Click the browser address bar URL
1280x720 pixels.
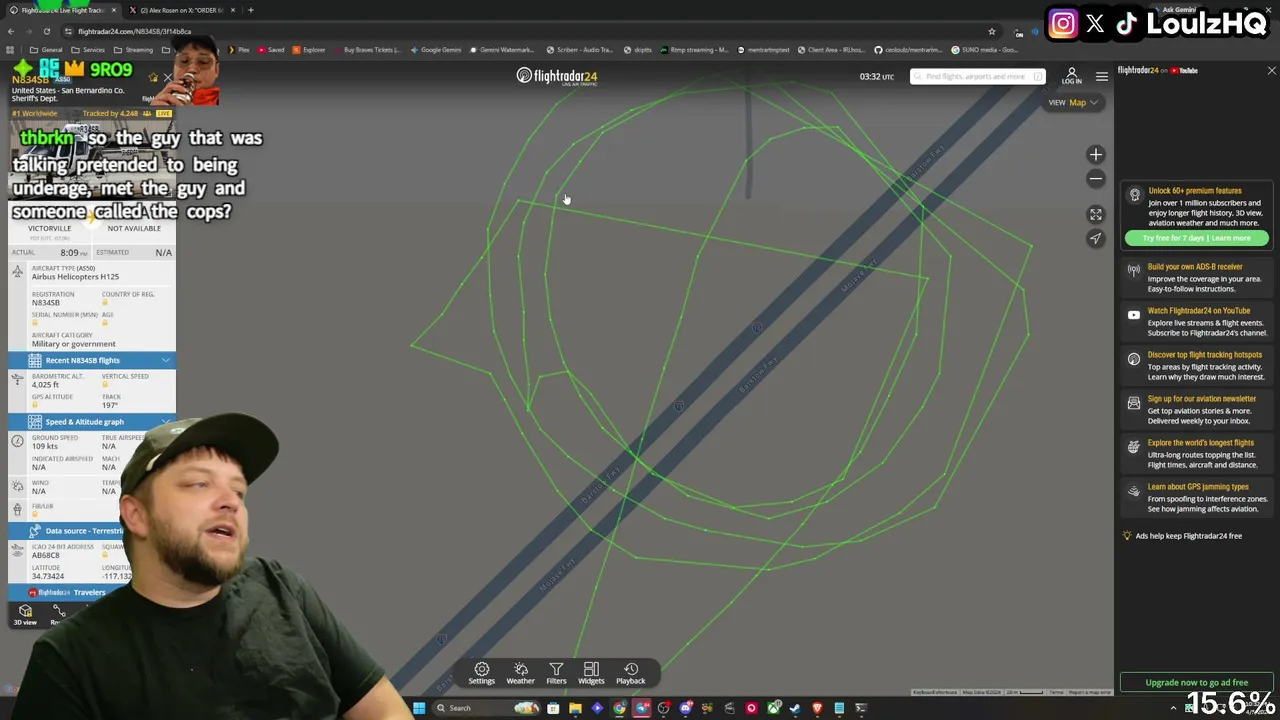click(x=134, y=31)
